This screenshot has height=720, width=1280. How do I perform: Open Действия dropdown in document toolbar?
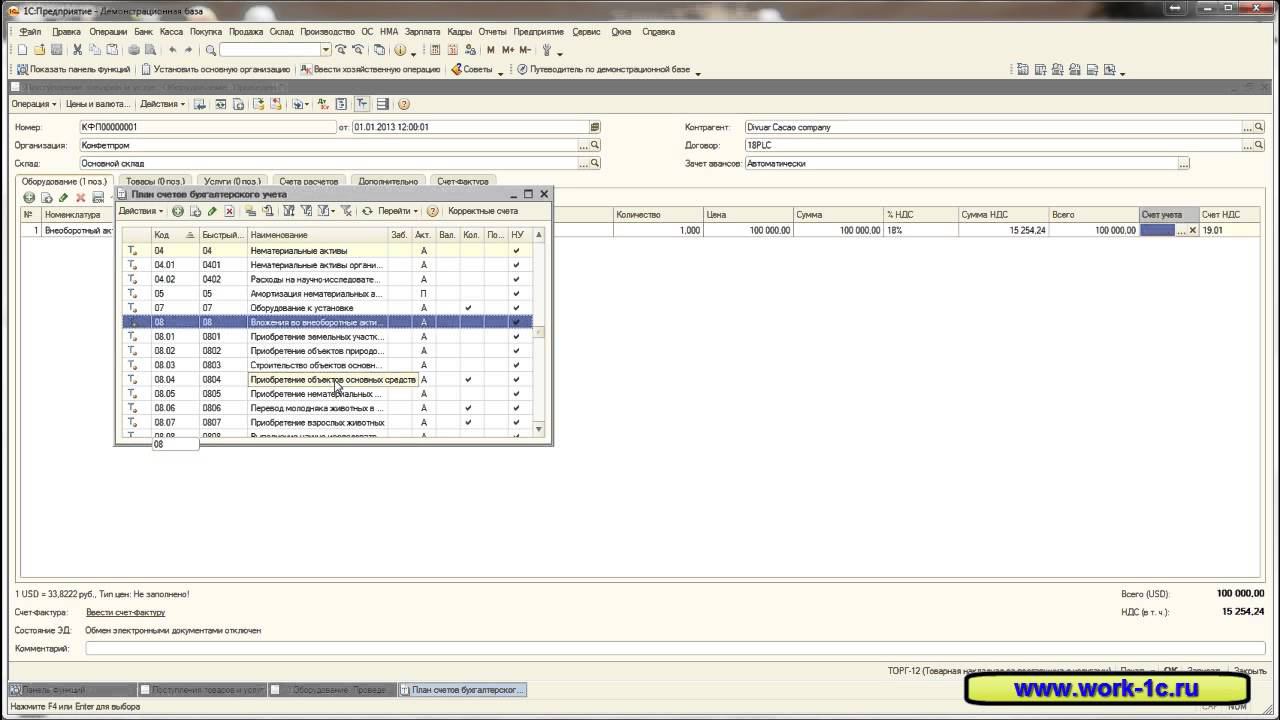point(161,104)
